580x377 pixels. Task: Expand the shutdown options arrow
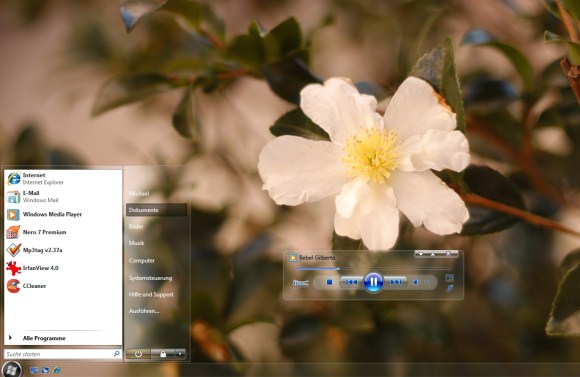click(x=180, y=354)
